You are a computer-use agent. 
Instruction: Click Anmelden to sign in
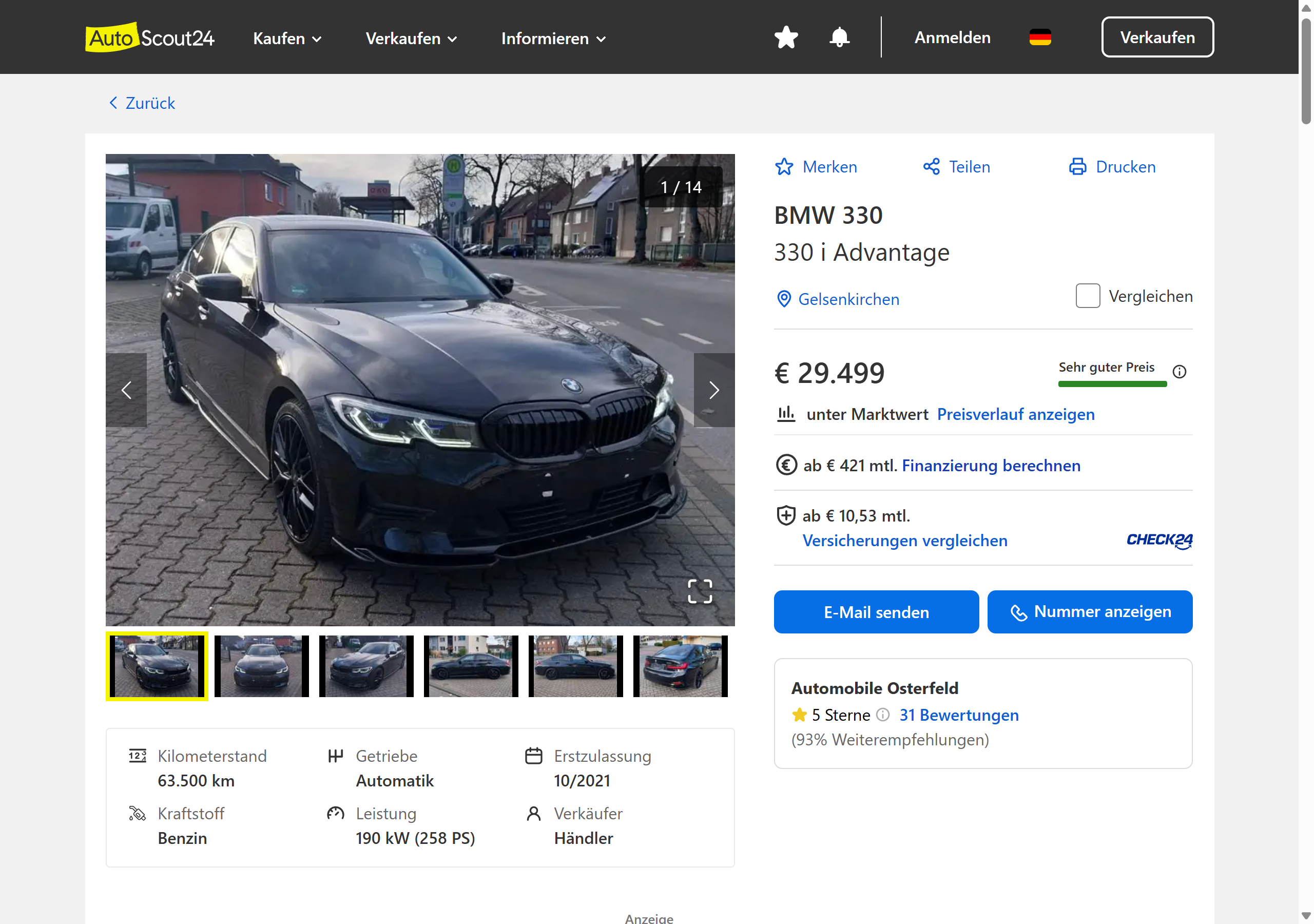pyautogui.click(x=952, y=38)
